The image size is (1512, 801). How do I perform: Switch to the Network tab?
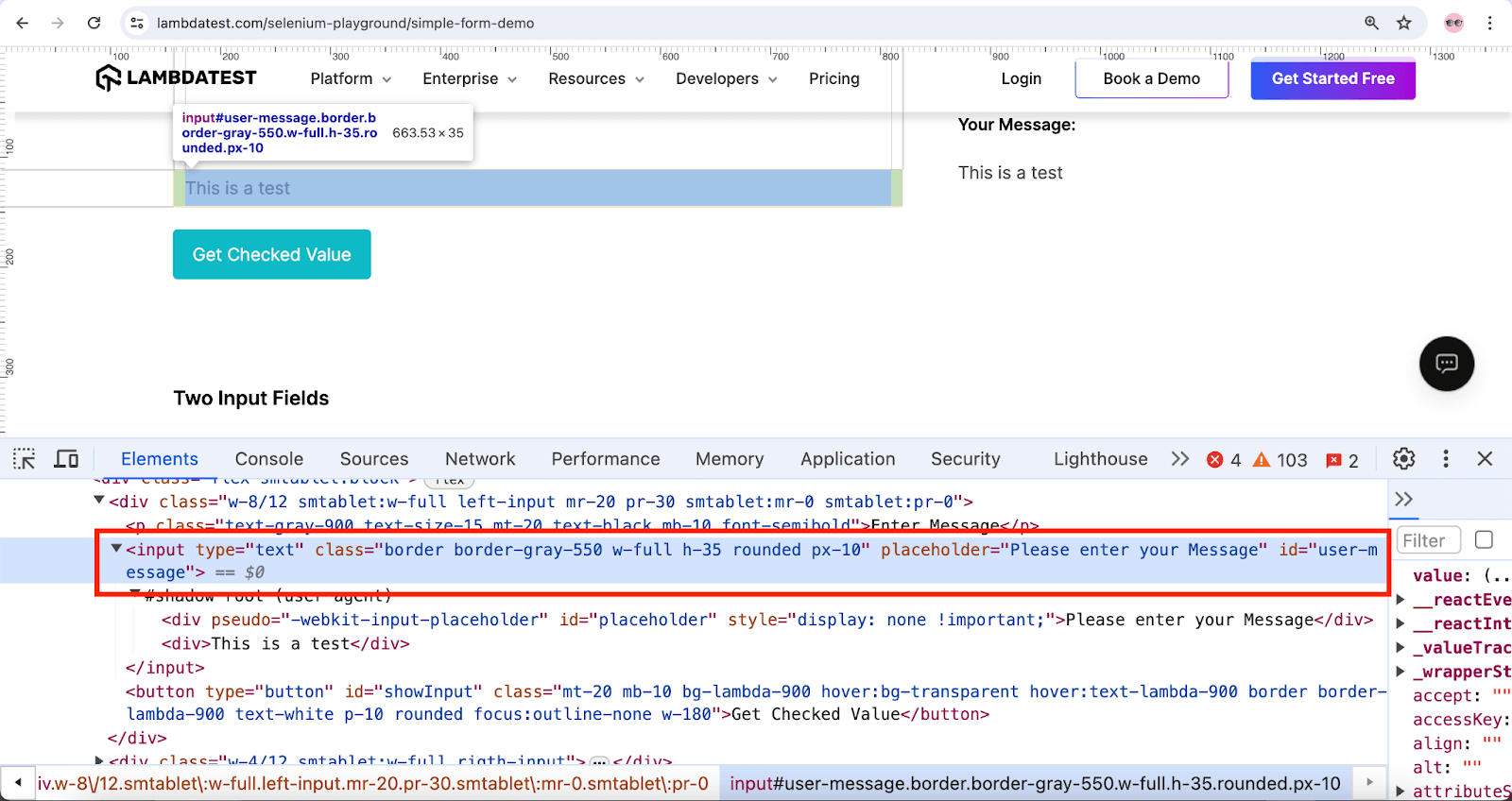(480, 459)
